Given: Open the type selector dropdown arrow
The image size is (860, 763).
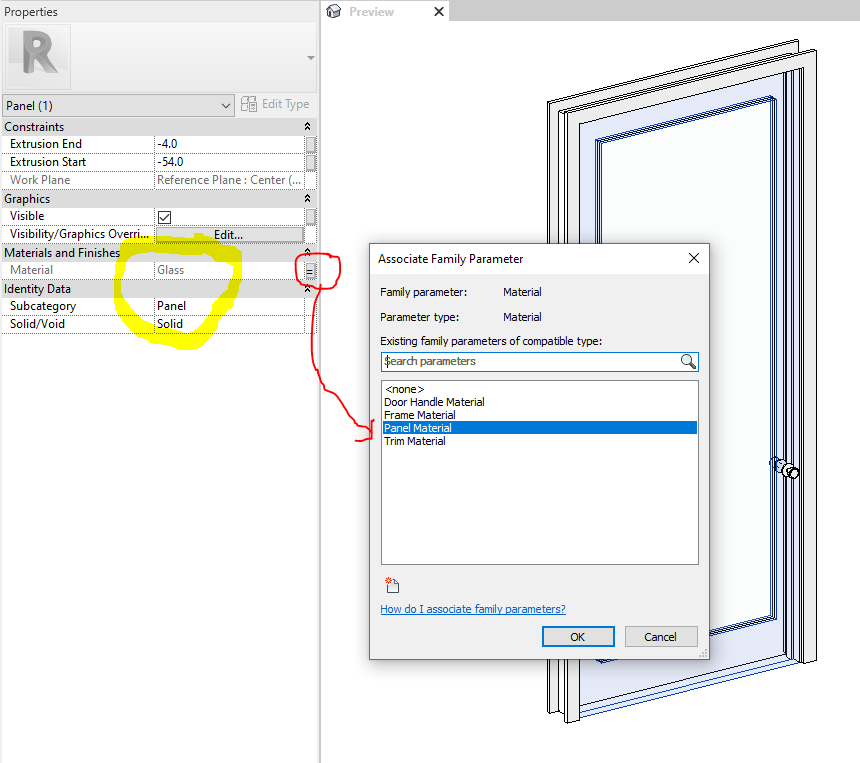Looking at the screenshot, I should (x=310, y=58).
